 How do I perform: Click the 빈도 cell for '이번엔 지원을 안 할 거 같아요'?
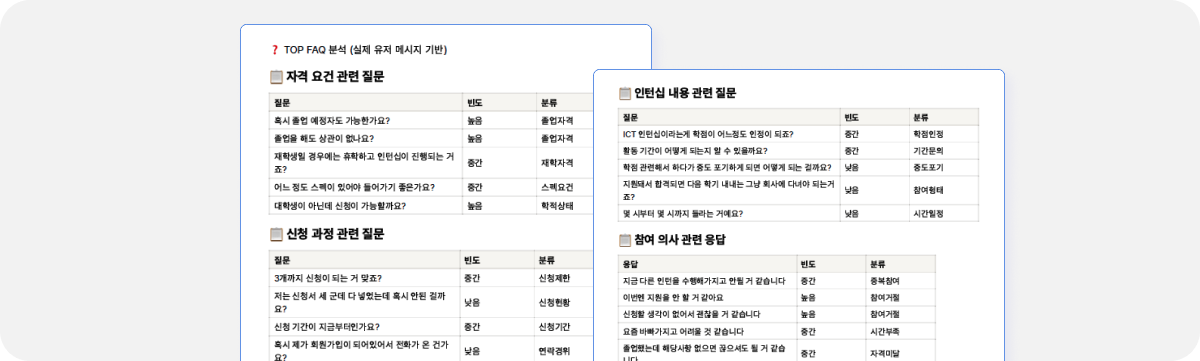808,297
